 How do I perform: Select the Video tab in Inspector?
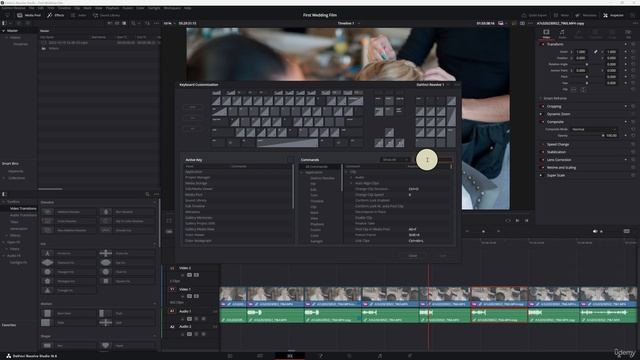[546, 33]
